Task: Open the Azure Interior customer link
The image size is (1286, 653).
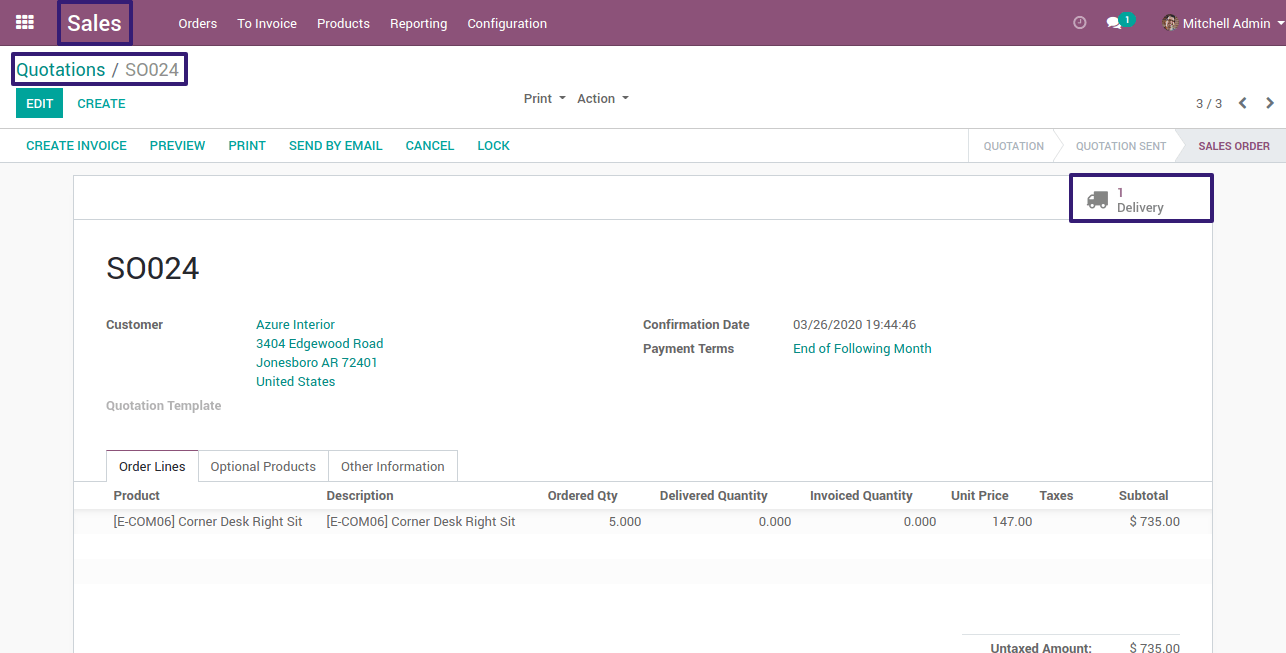Action: pos(295,325)
